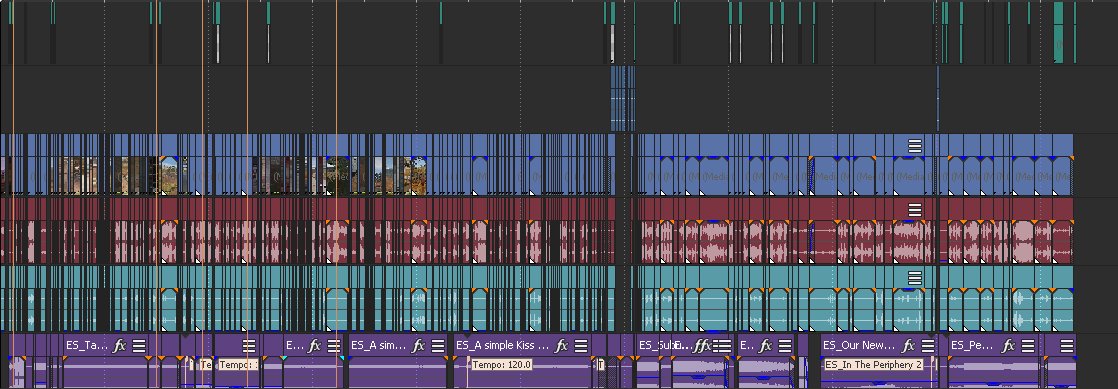Select the ES_A sim... clip name
Viewport: 1118px width, 389px height.
[379, 346]
